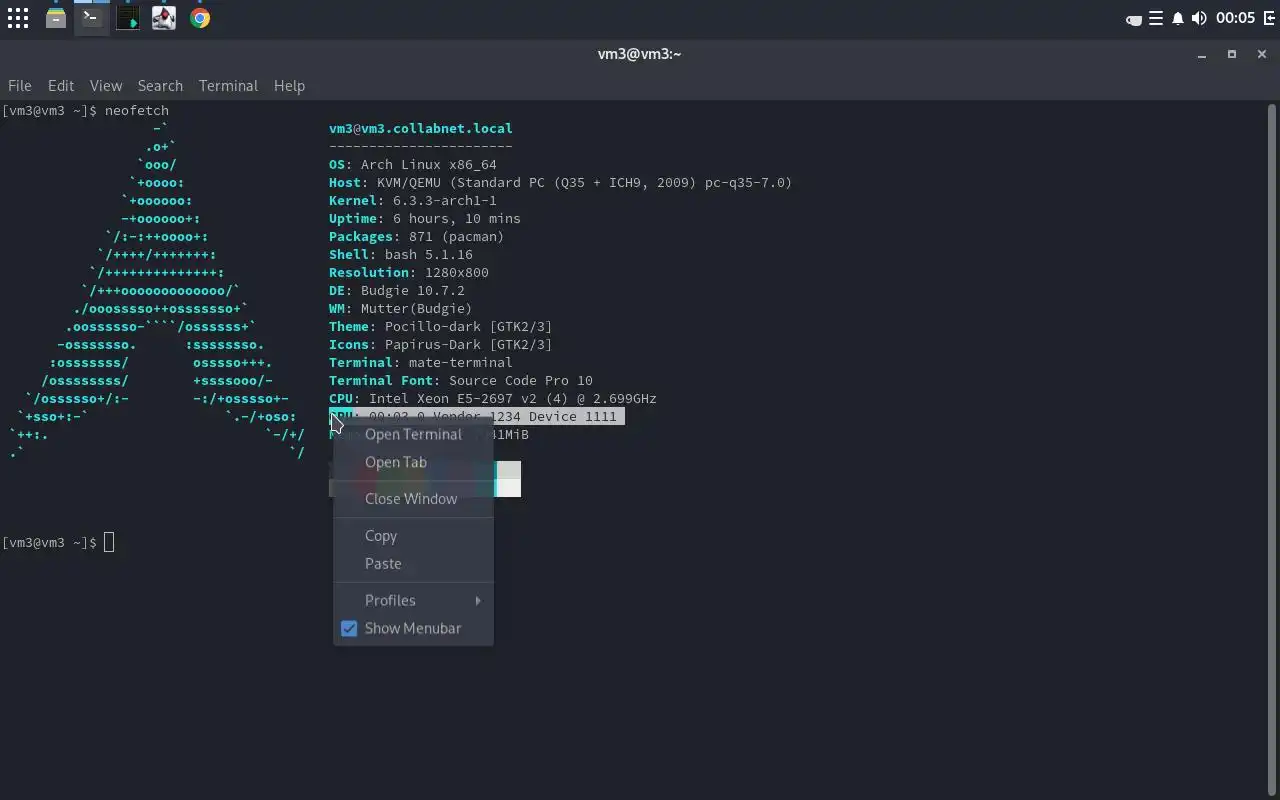This screenshot has width=1280, height=800.
Task: Open the green system monitor panel icon
Action: click(127, 18)
